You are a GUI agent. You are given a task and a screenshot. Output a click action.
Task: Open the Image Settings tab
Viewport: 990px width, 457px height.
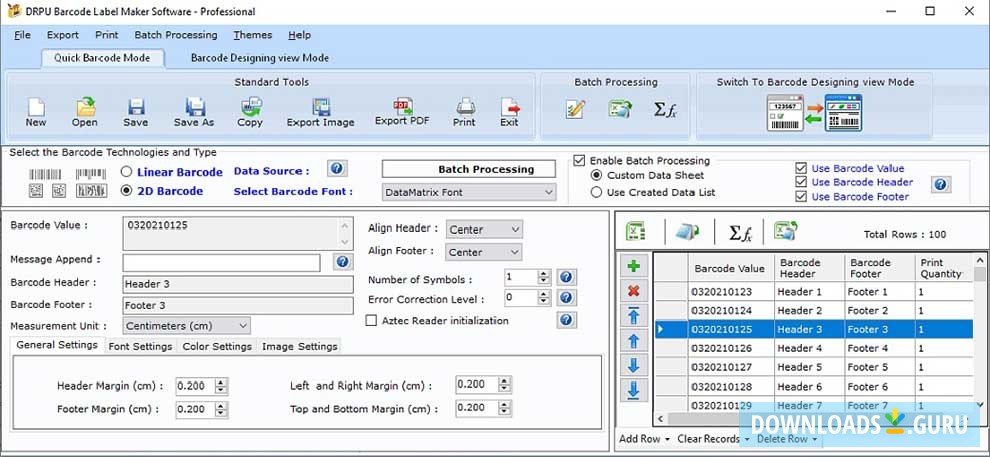tap(299, 346)
